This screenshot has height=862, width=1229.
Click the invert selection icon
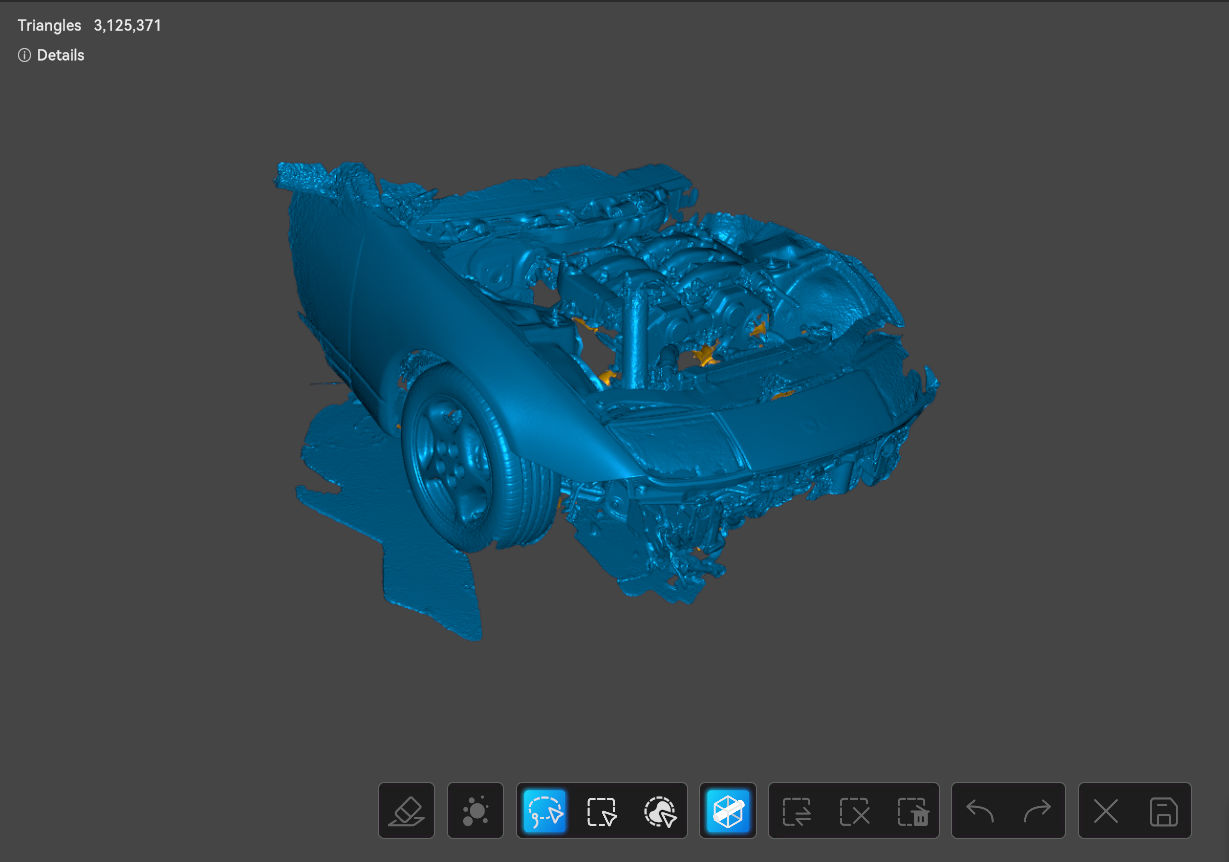(797, 811)
